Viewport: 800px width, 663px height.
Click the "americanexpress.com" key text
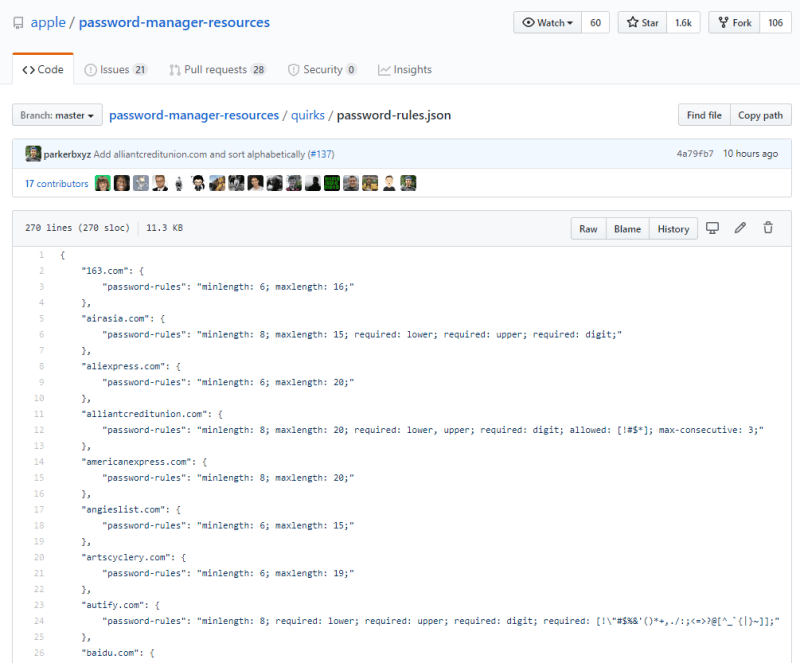pos(136,461)
